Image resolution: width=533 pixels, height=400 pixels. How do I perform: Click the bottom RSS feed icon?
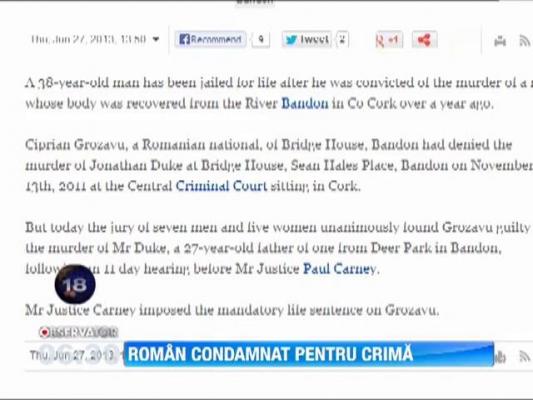click(x=525, y=356)
